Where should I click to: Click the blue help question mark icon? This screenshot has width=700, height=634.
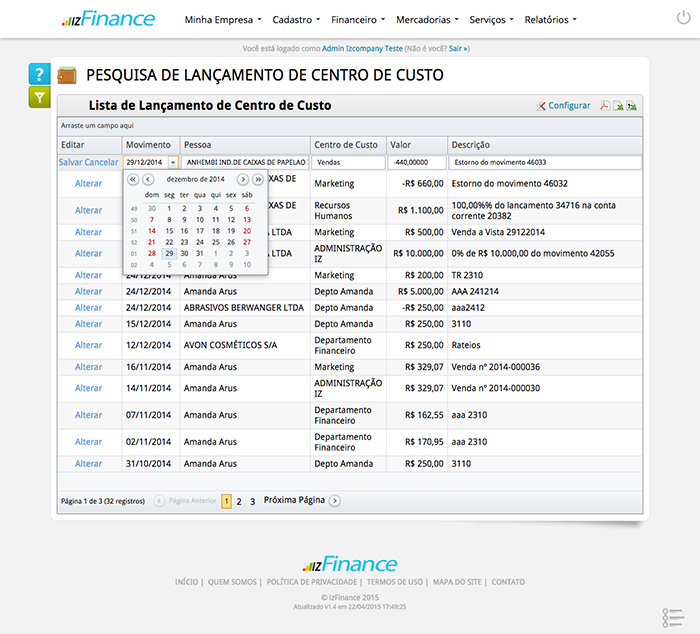click(x=38, y=74)
